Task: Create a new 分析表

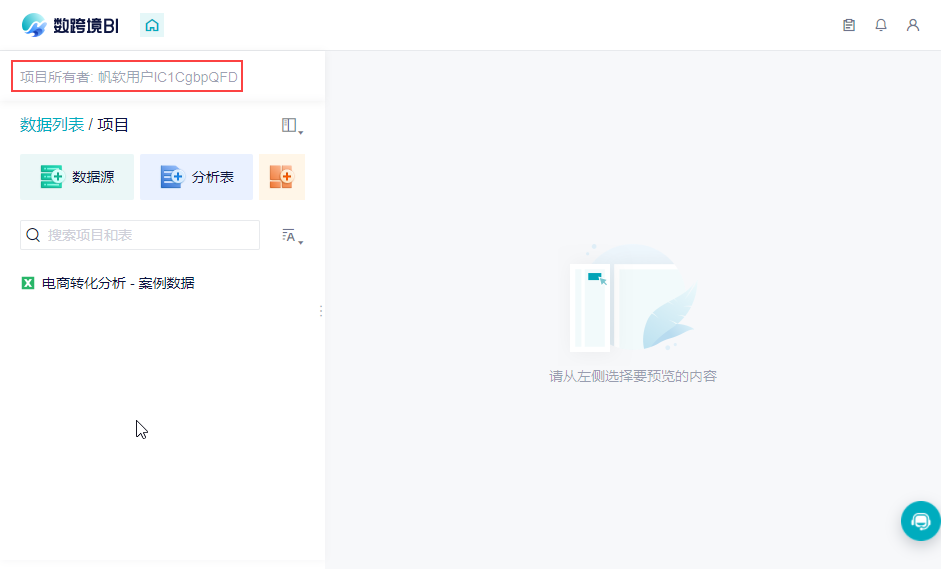Action: click(196, 176)
